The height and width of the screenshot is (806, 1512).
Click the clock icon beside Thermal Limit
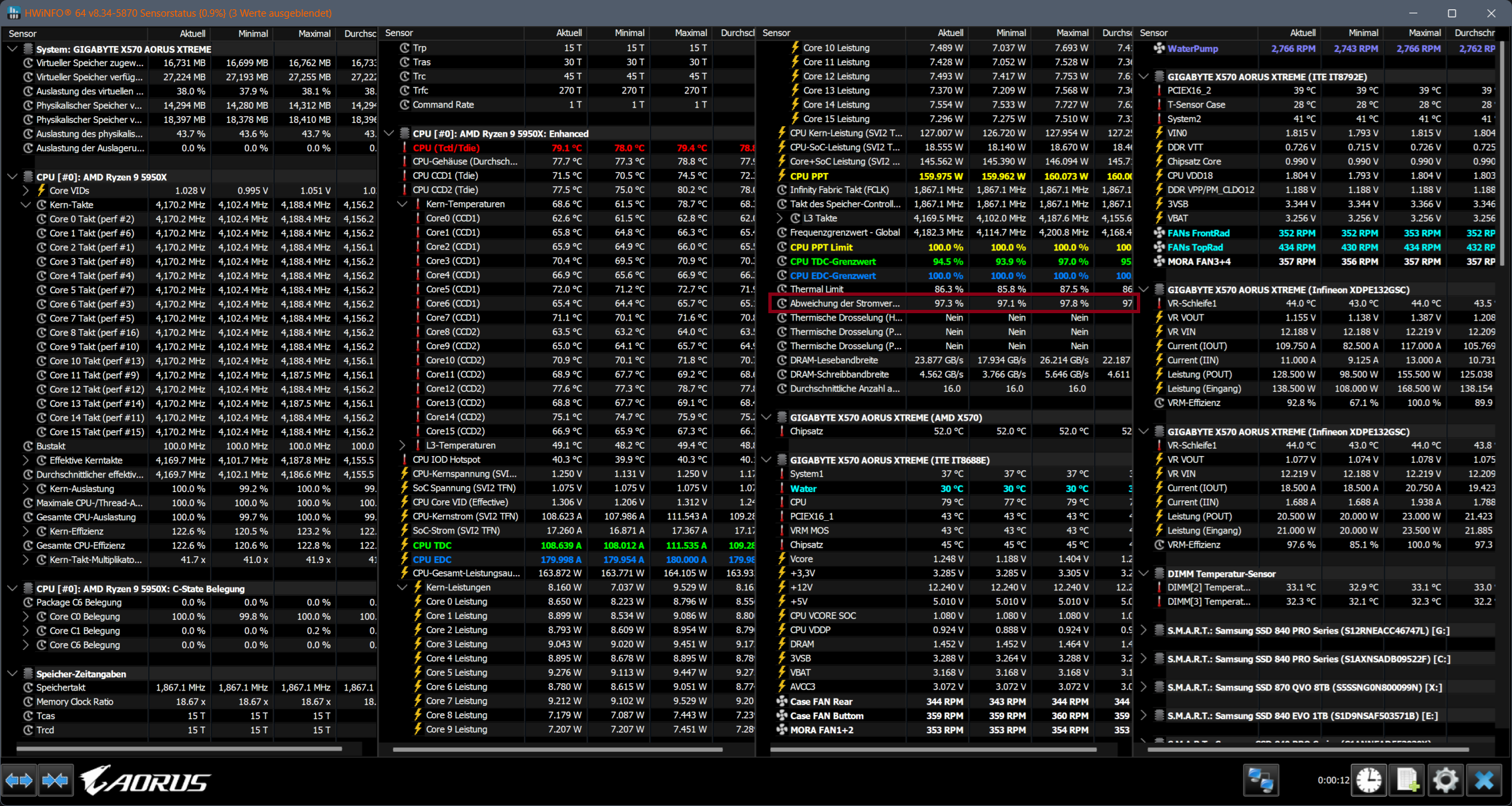pos(782,289)
